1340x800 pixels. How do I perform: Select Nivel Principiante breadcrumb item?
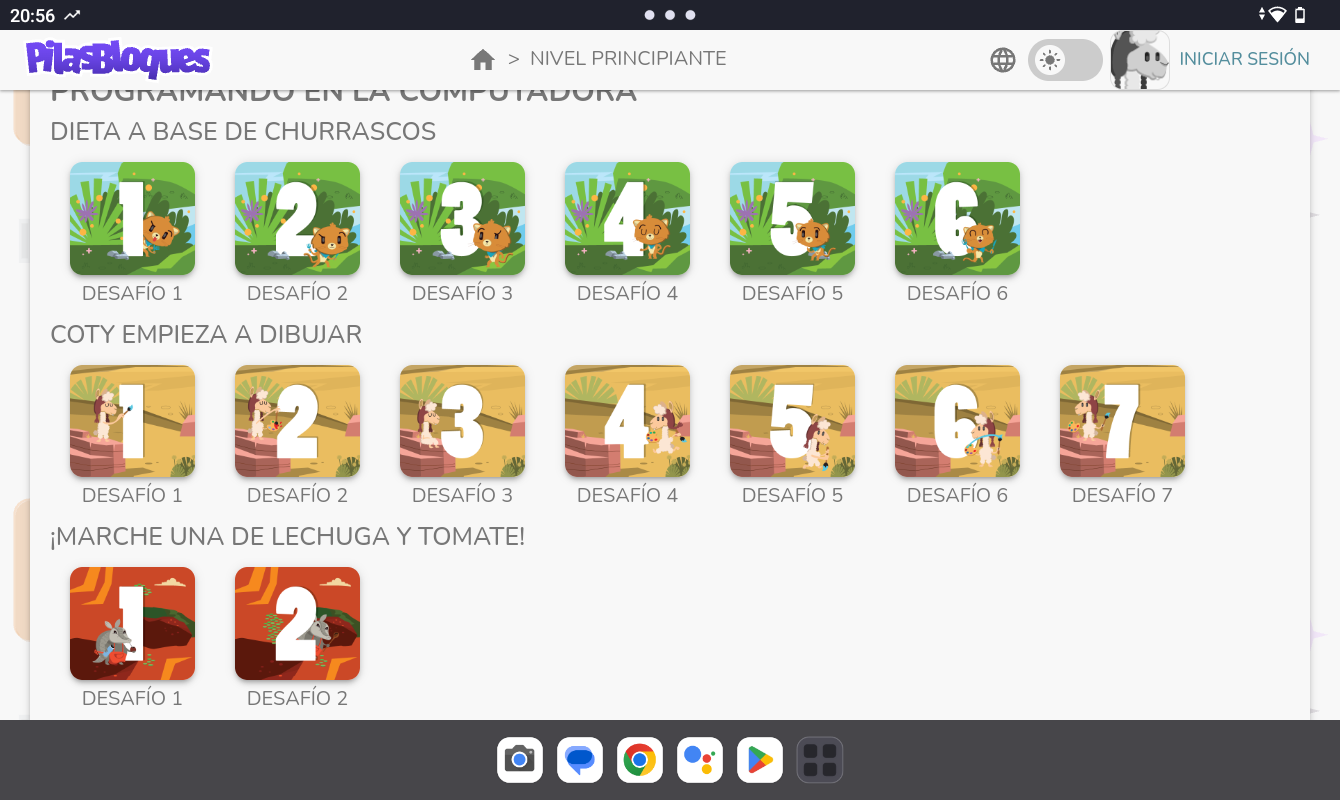[x=628, y=59]
